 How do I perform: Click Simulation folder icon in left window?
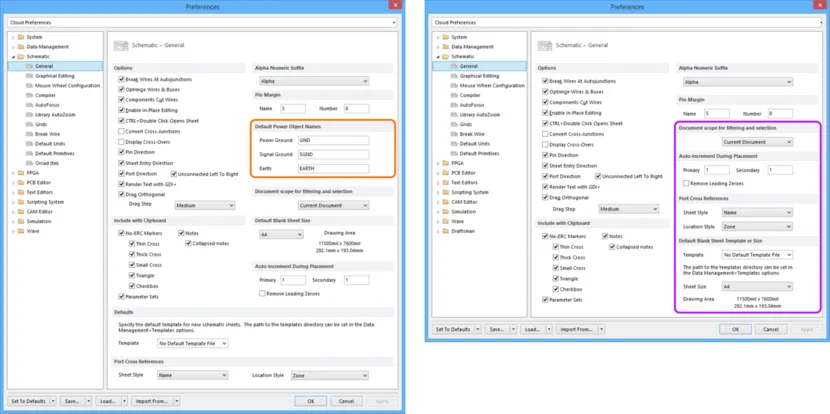[21, 221]
